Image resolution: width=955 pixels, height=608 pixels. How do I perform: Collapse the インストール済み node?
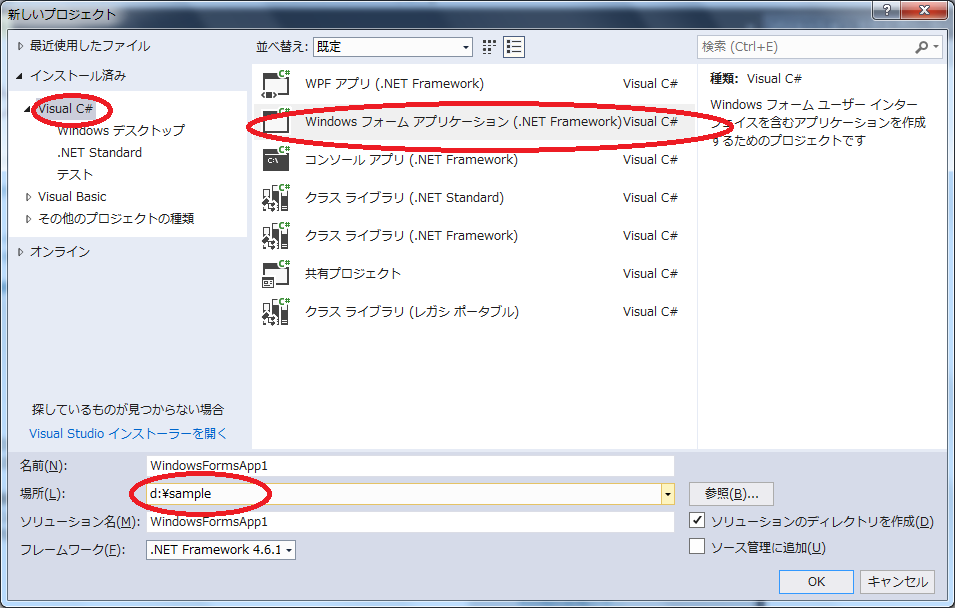coord(19,76)
